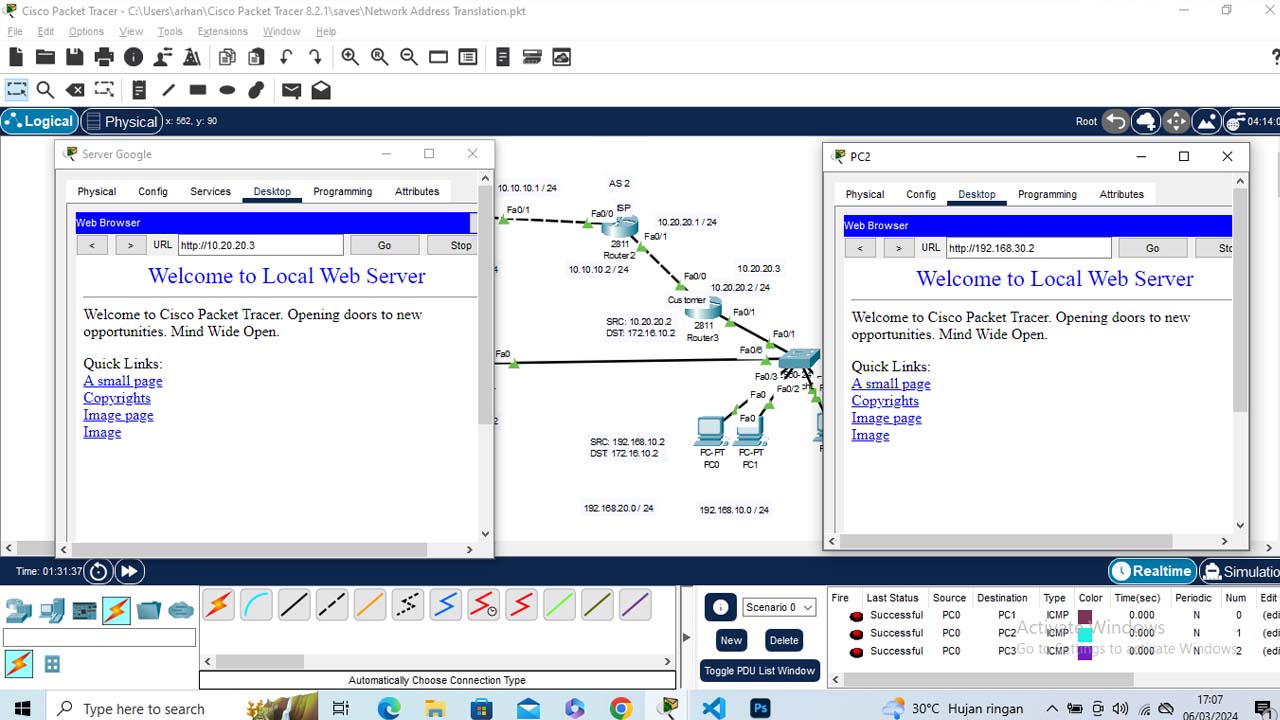1280x720 pixels.
Task: Print the workspace using the printer icon
Action: click(x=103, y=57)
